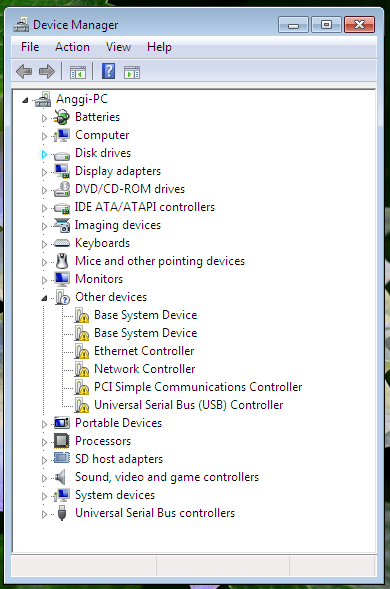This screenshot has width=390, height=589.
Task: Click the mouse icon for pointing devices
Action: coord(62,261)
